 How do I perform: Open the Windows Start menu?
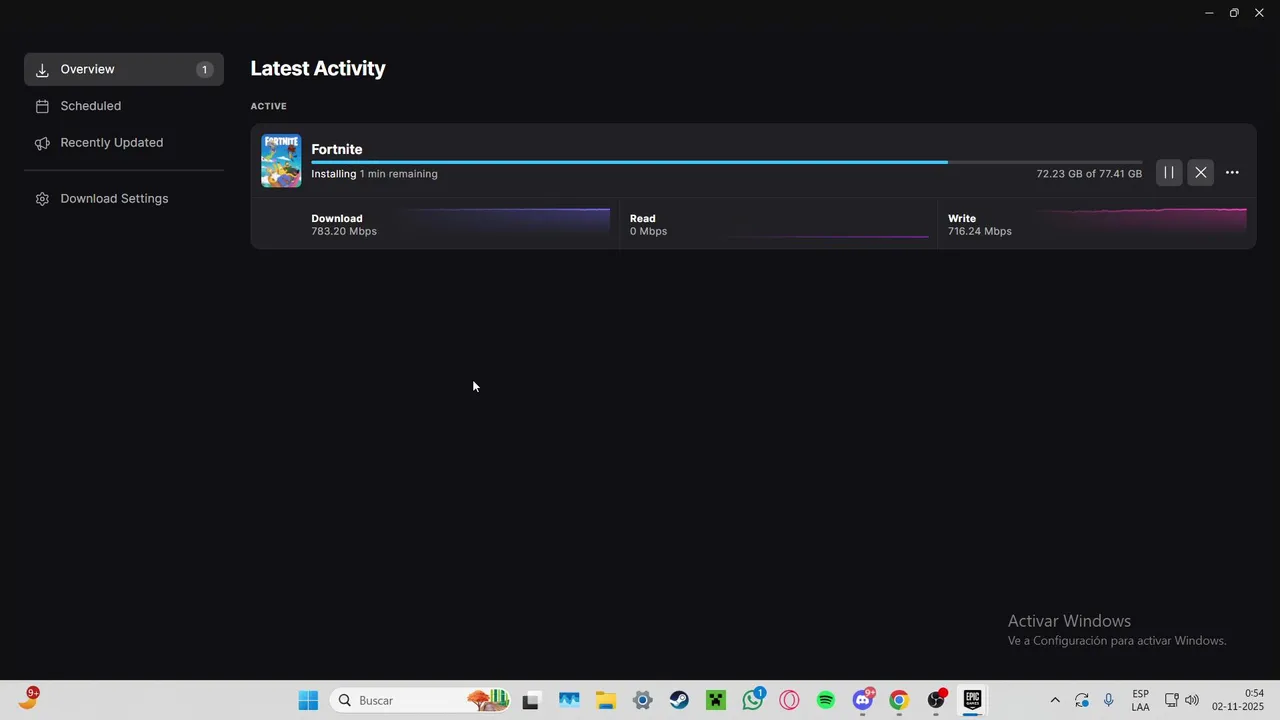point(308,700)
